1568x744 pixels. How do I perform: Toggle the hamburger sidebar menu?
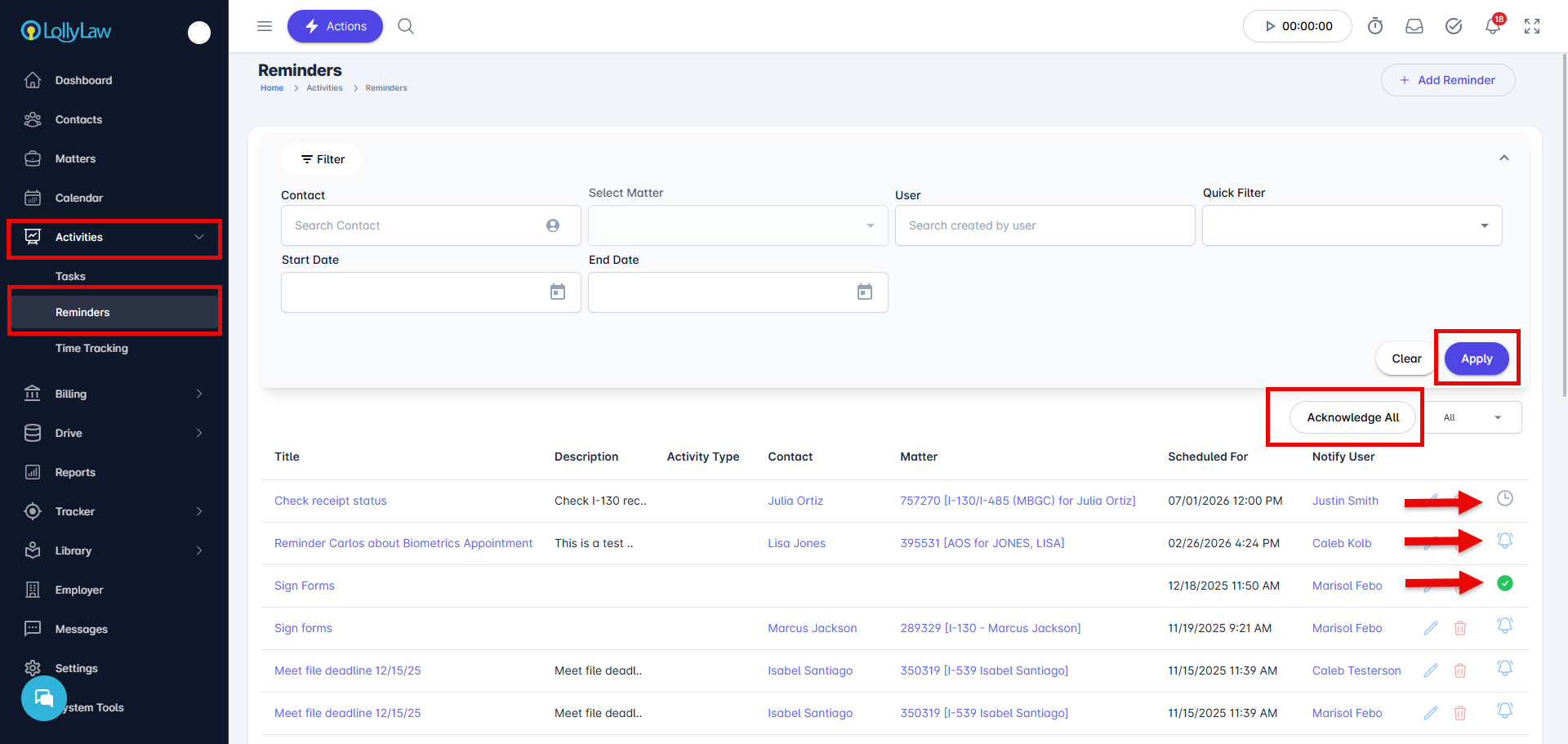point(265,26)
